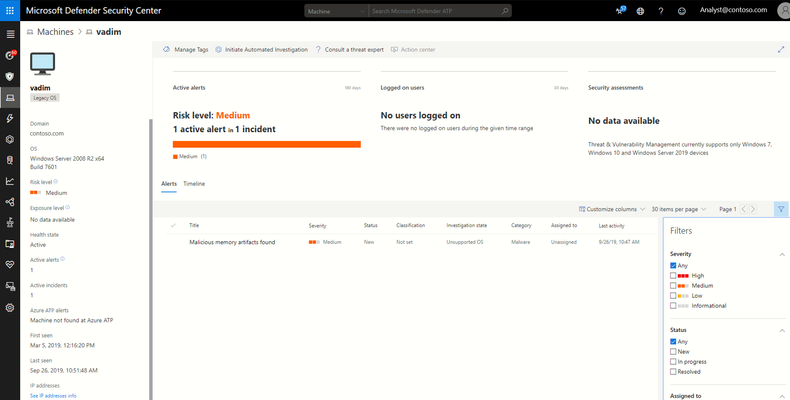Select all alerts checkmark in header row
The image size is (790, 400).
173,225
